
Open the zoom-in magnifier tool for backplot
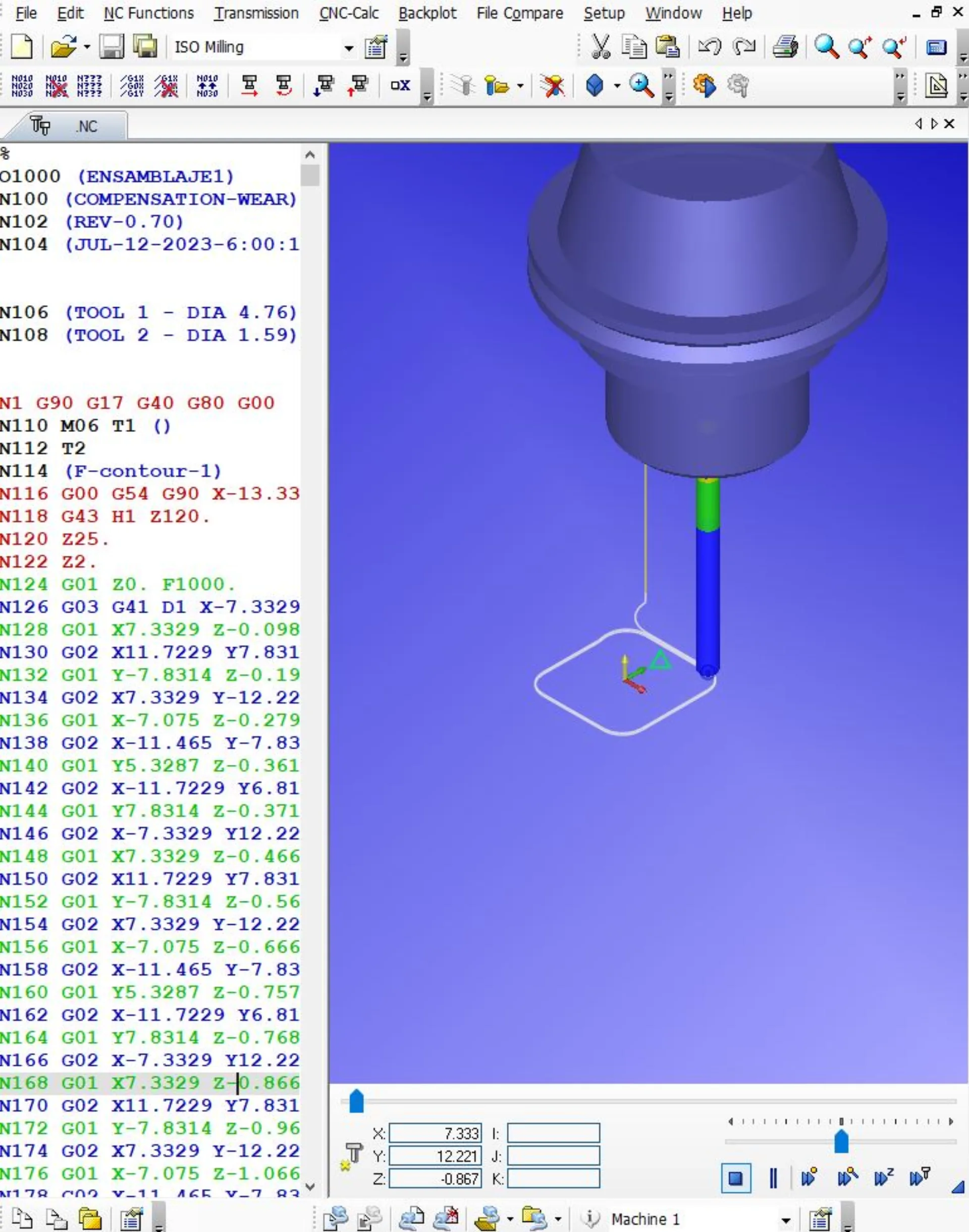click(x=639, y=85)
